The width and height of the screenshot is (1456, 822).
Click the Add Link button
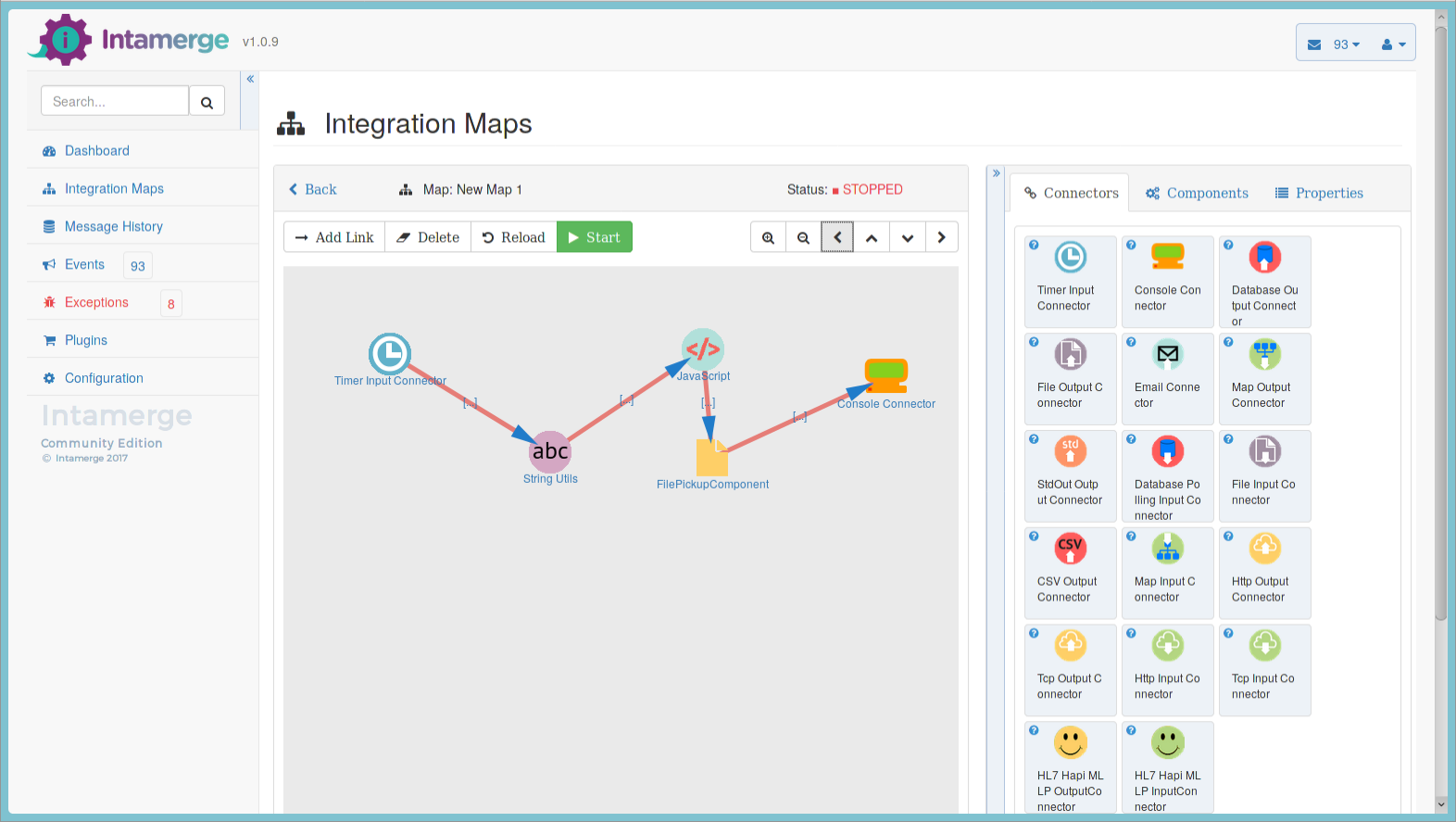(x=334, y=237)
